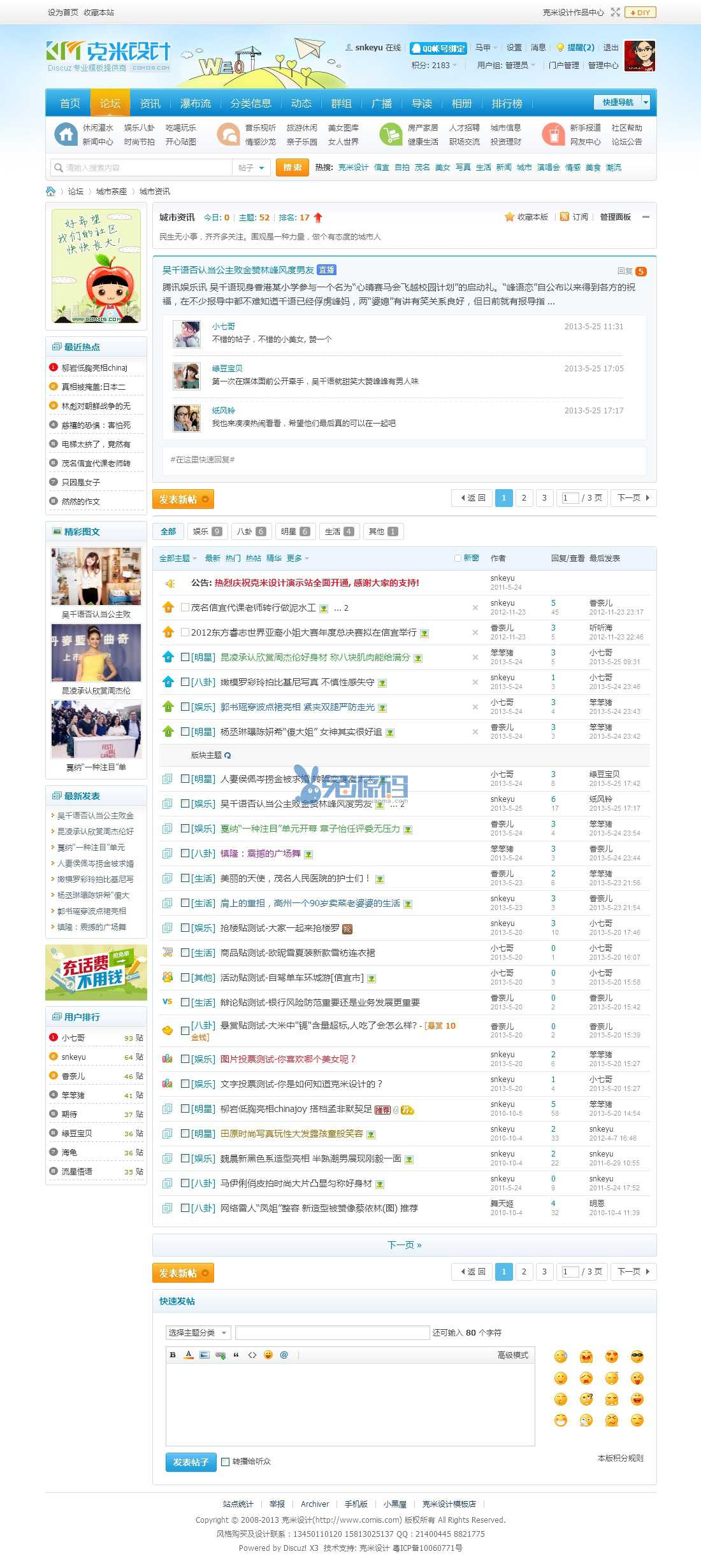701x1568 pixels.
Task: Check the box for 茂名信宜代课老师转行做泥水工
Action: pyautogui.click(x=185, y=608)
